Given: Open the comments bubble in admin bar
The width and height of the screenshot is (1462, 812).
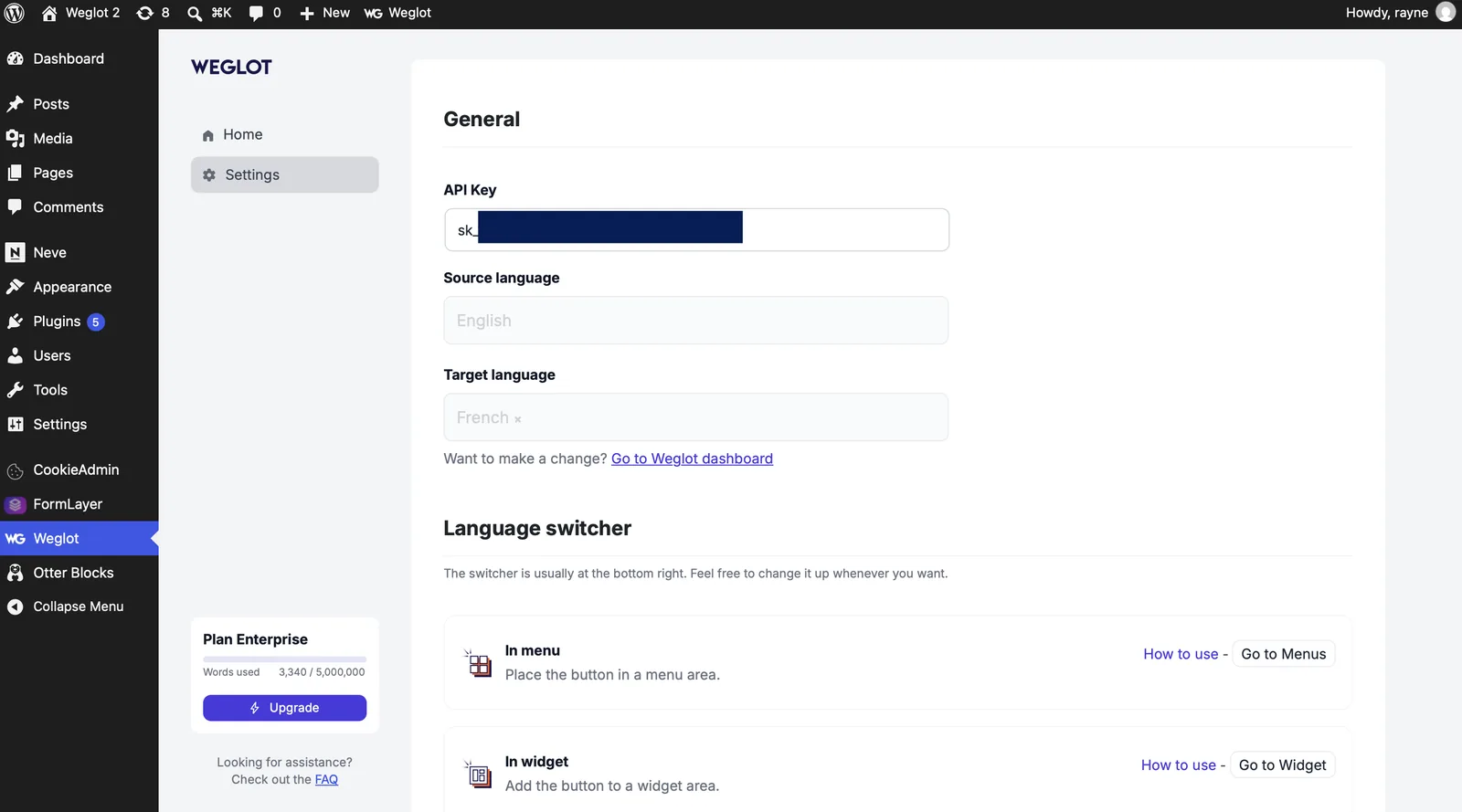Looking at the screenshot, I should [265, 13].
